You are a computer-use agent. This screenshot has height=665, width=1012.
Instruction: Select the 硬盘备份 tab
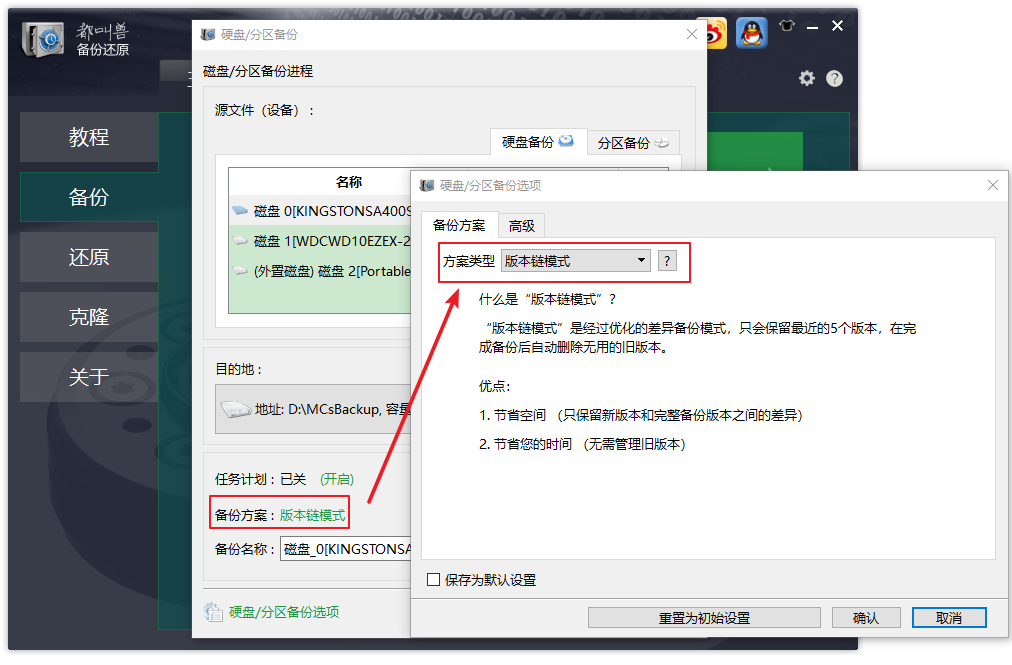click(x=537, y=142)
